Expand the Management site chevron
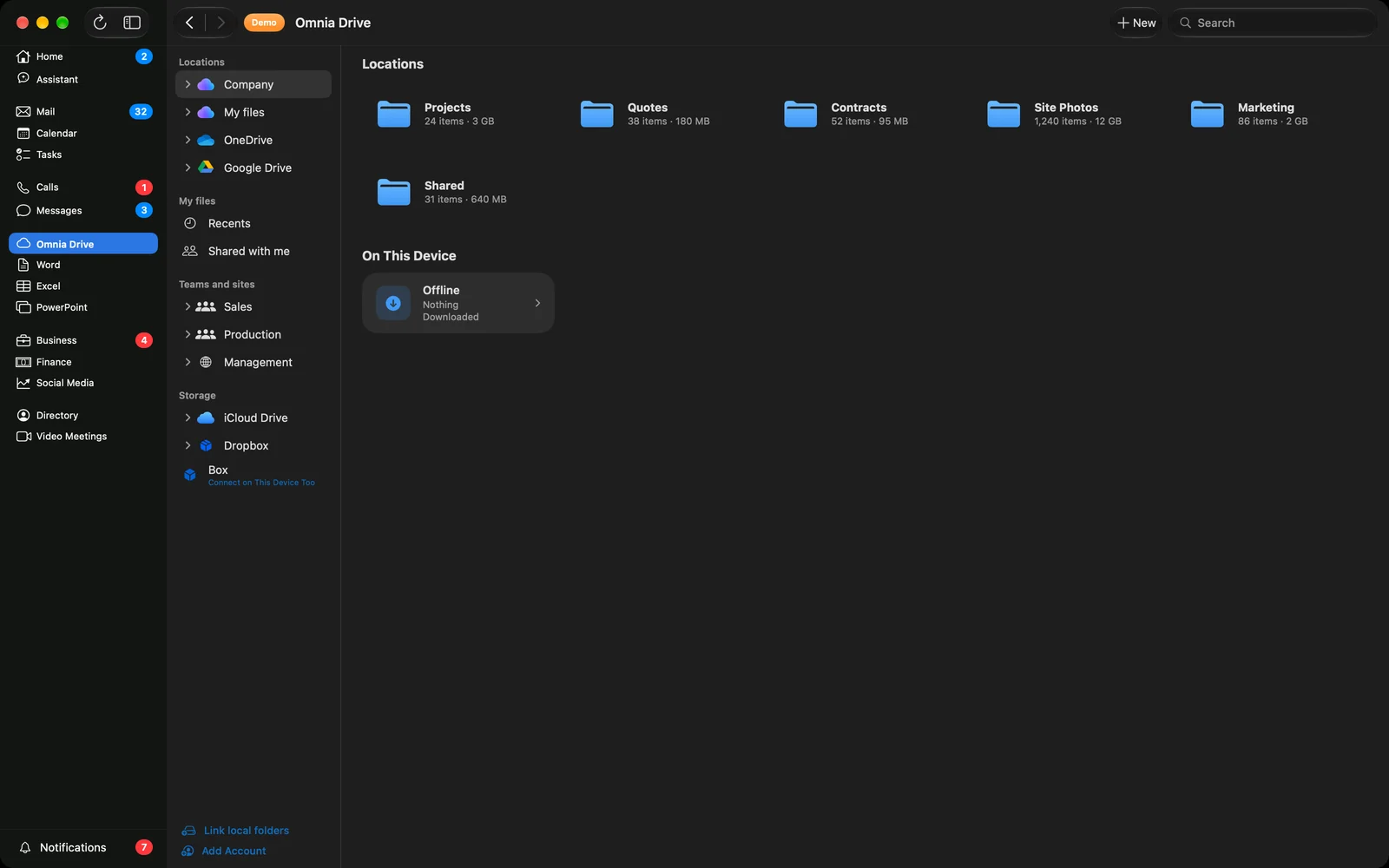Screen dimensions: 1389x868 coord(188,362)
